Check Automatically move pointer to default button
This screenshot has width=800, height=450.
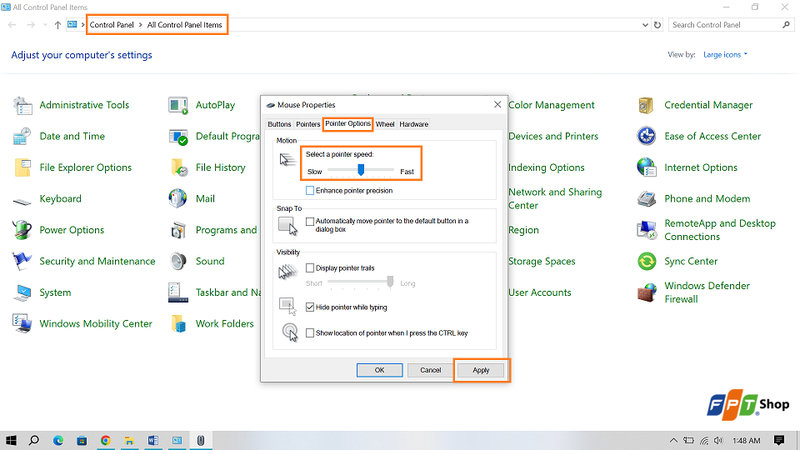(x=310, y=221)
